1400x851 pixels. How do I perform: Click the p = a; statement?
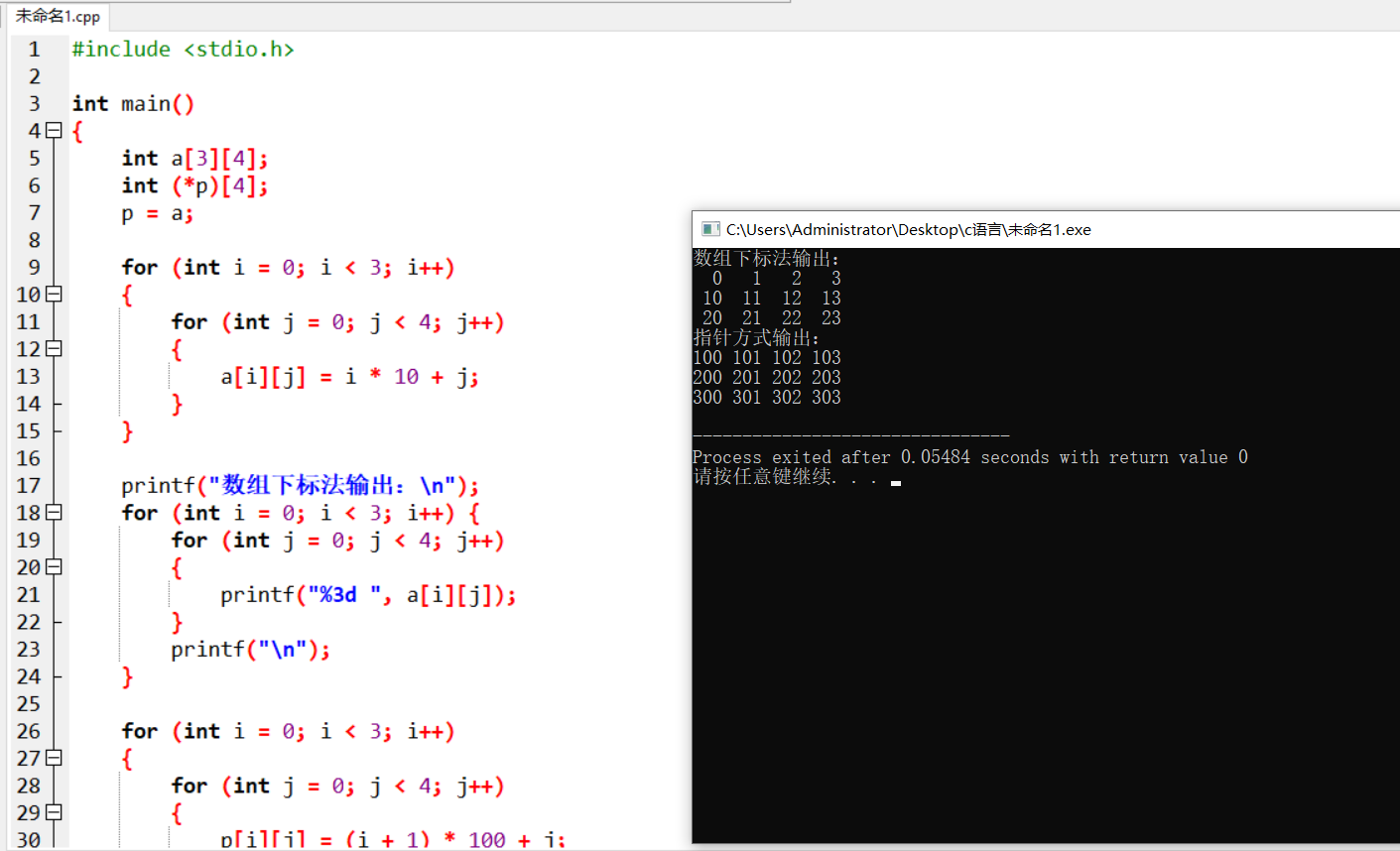[157, 212]
